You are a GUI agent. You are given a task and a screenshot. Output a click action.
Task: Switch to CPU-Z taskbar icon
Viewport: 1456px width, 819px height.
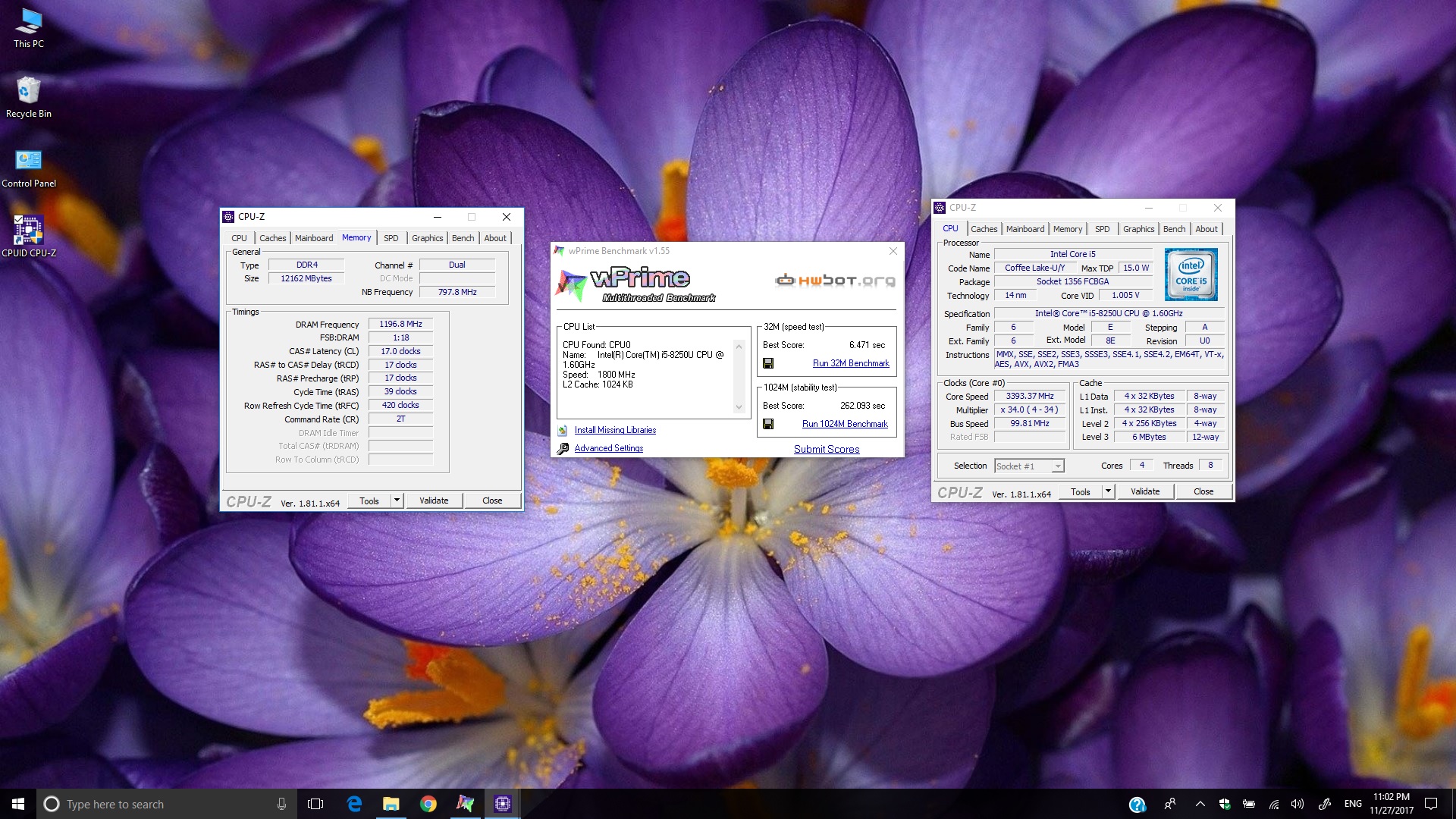(503, 804)
